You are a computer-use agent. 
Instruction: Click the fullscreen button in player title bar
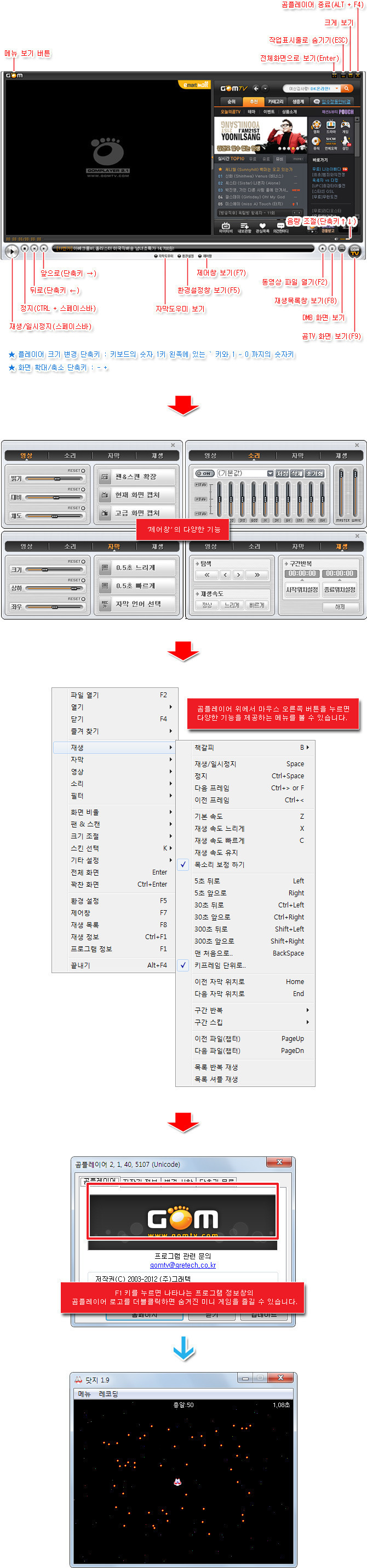click(x=334, y=76)
